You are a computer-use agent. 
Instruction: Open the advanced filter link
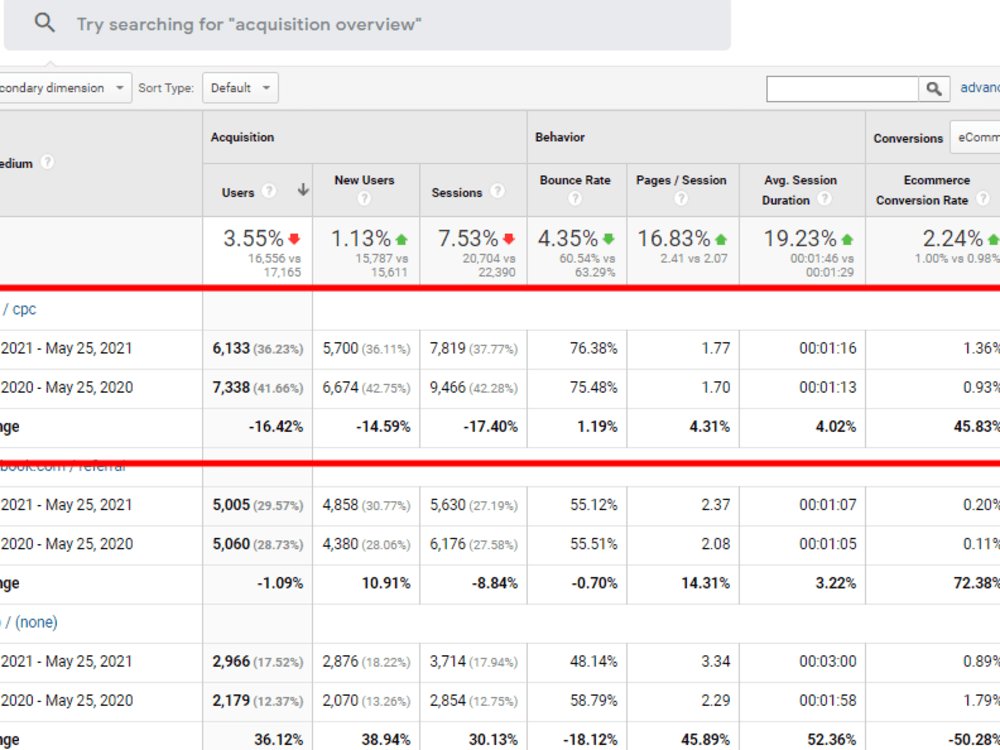tap(980, 88)
